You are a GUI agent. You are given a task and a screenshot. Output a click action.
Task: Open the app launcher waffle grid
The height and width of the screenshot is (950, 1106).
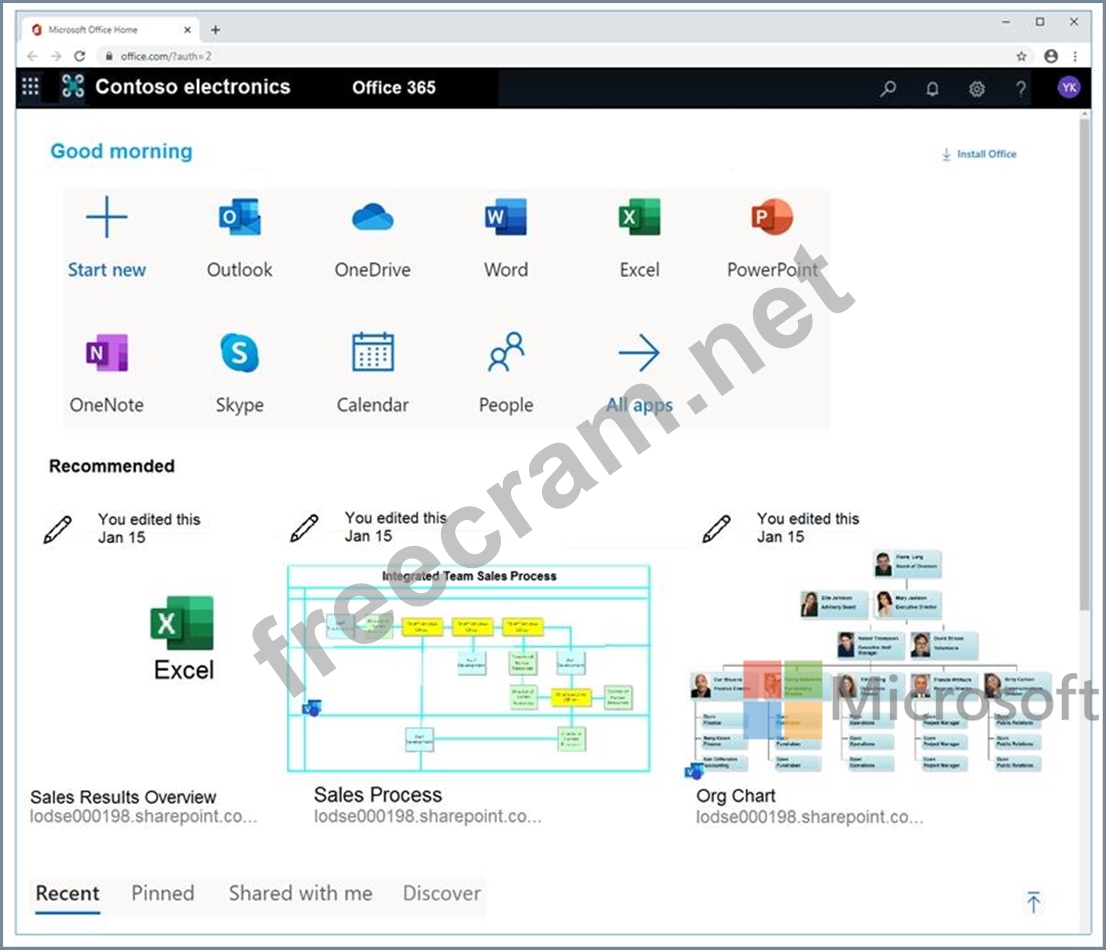[x=30, y=87]
